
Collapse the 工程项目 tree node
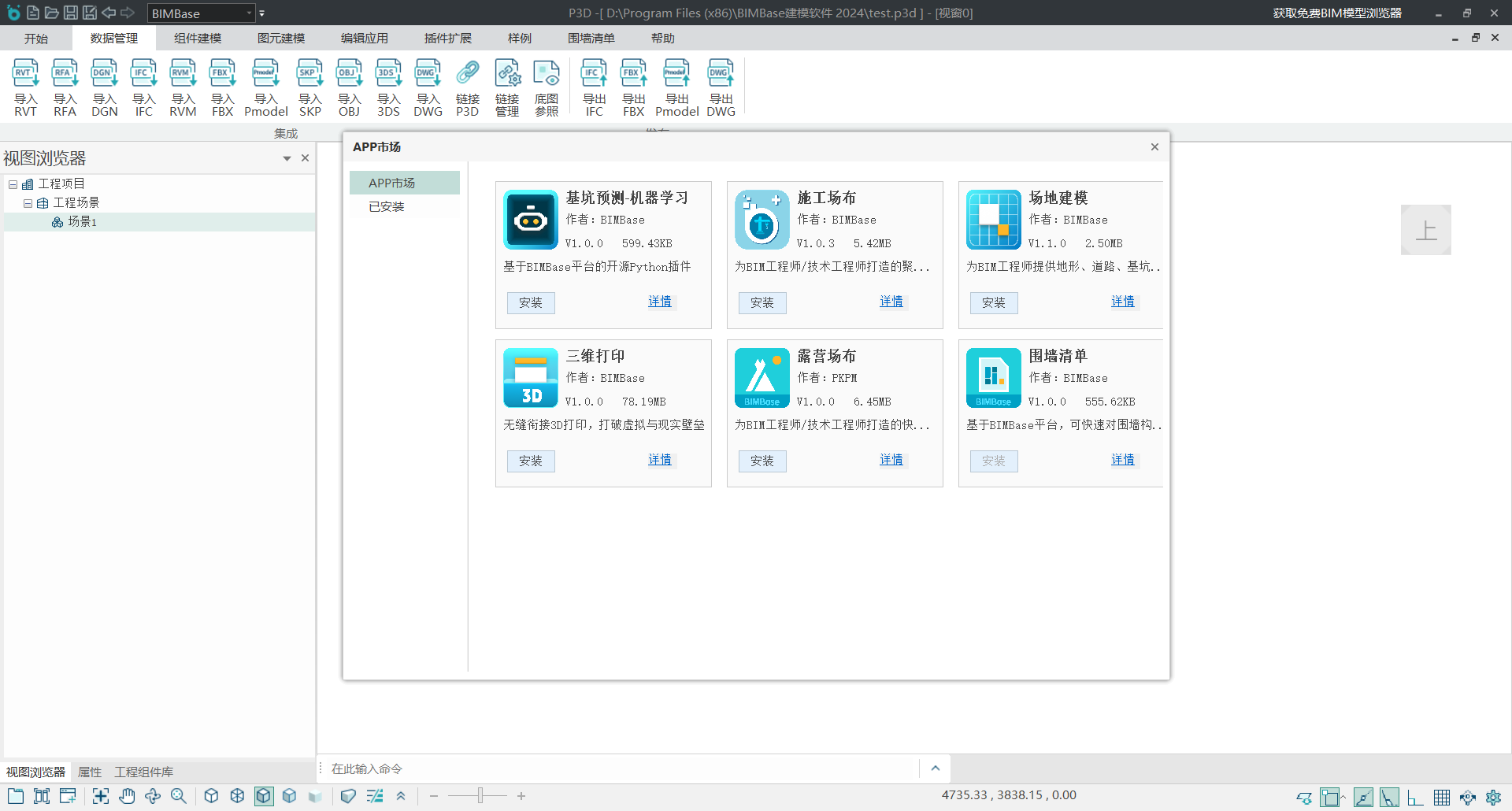point(13,184)
